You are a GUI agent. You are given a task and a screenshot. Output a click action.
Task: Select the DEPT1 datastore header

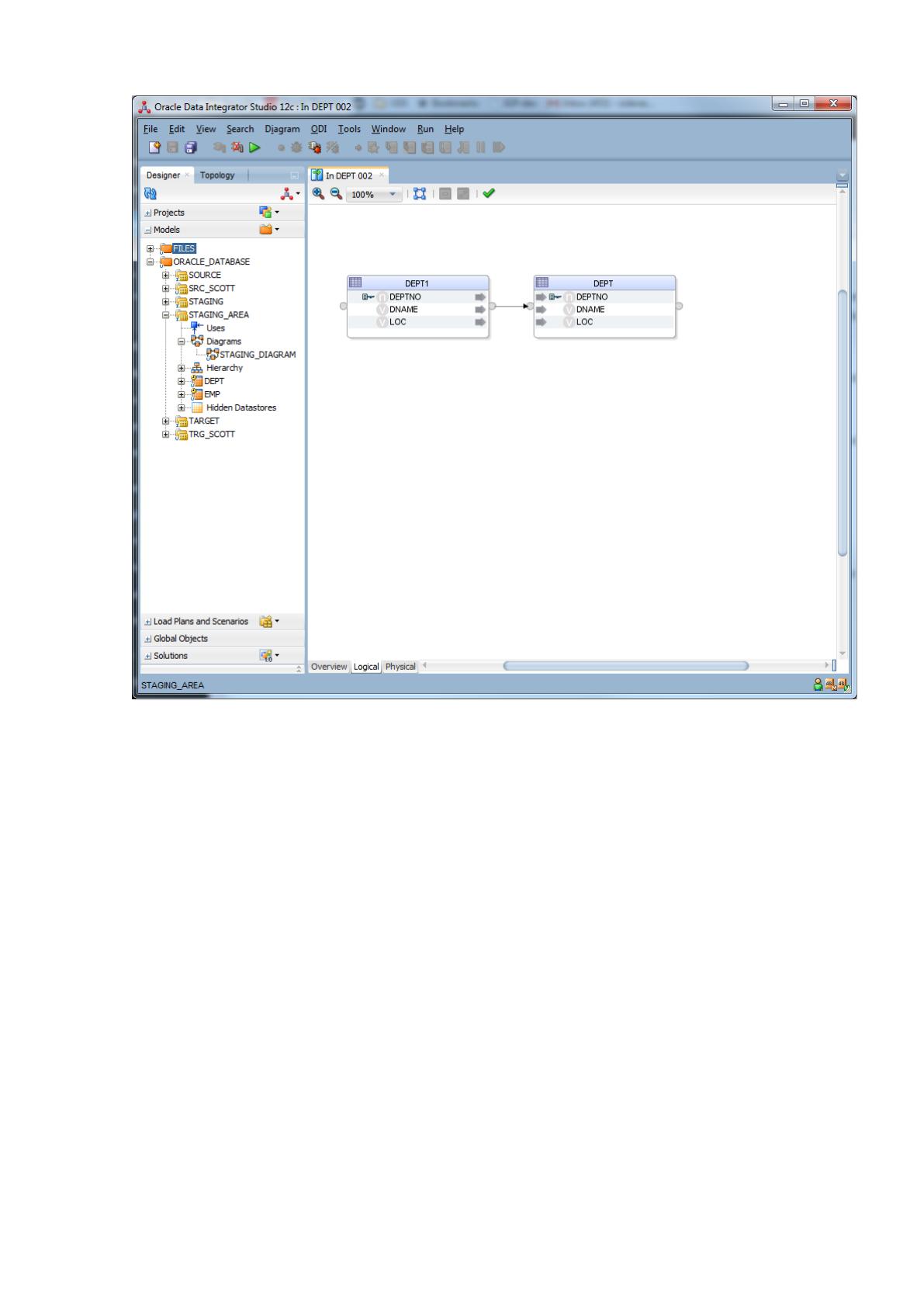point(417,283)
